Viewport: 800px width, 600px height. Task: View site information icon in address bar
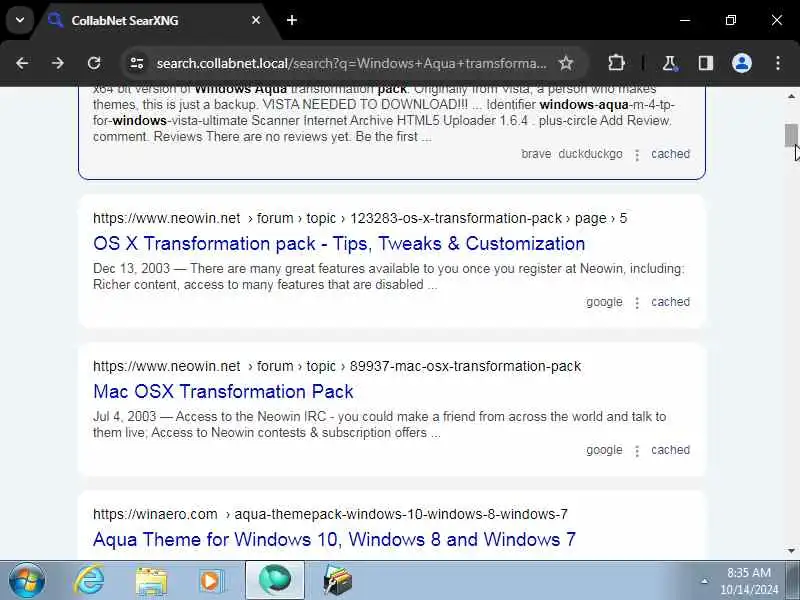(137, 63)
